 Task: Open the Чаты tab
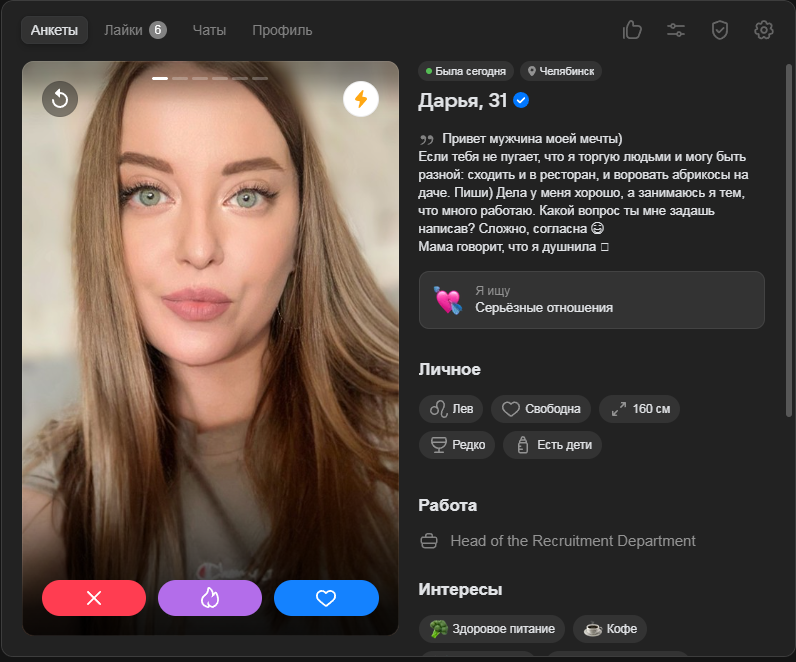point(209,30)
